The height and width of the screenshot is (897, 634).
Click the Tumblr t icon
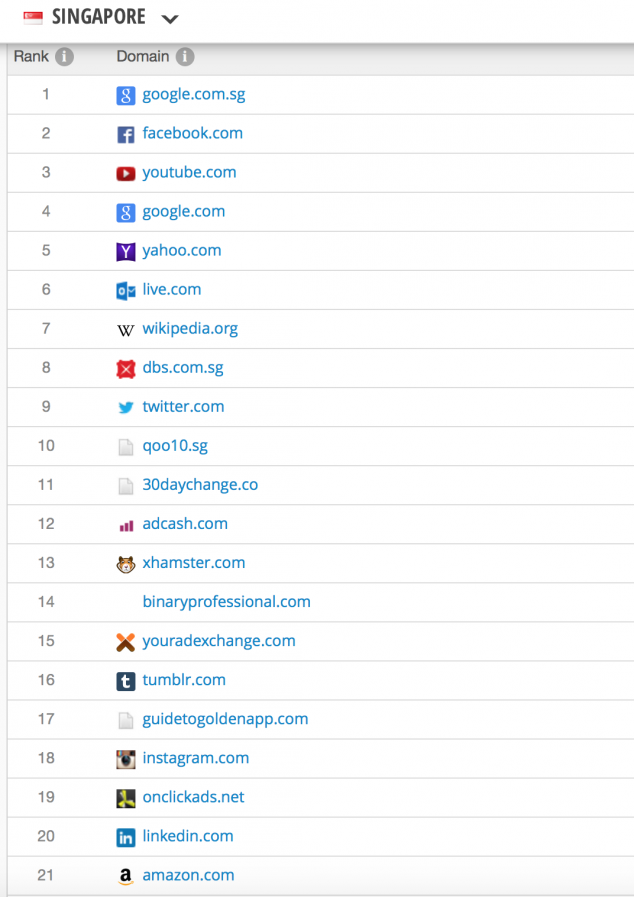(125, 681)
